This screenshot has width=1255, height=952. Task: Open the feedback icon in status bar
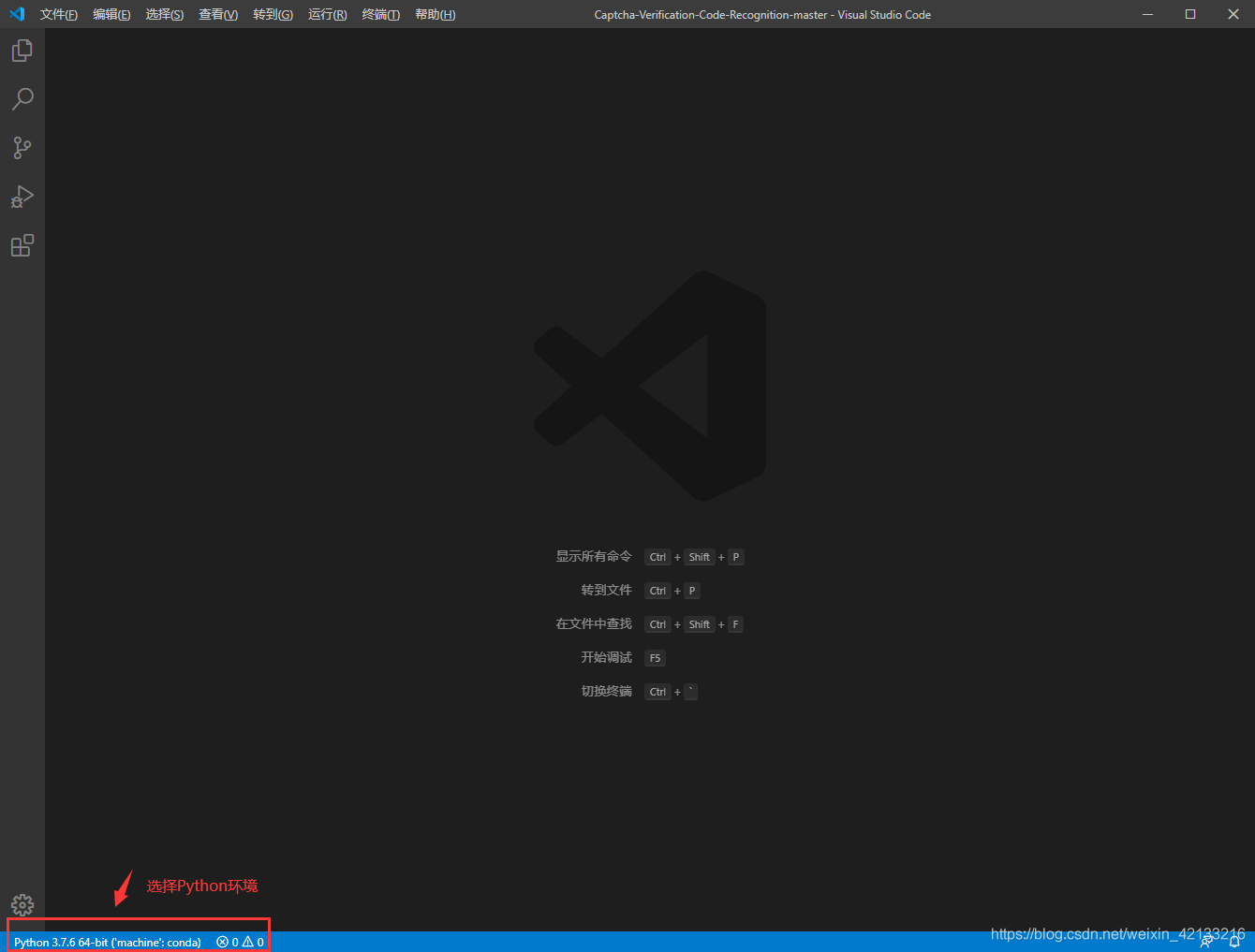[x=1206, y=942]
